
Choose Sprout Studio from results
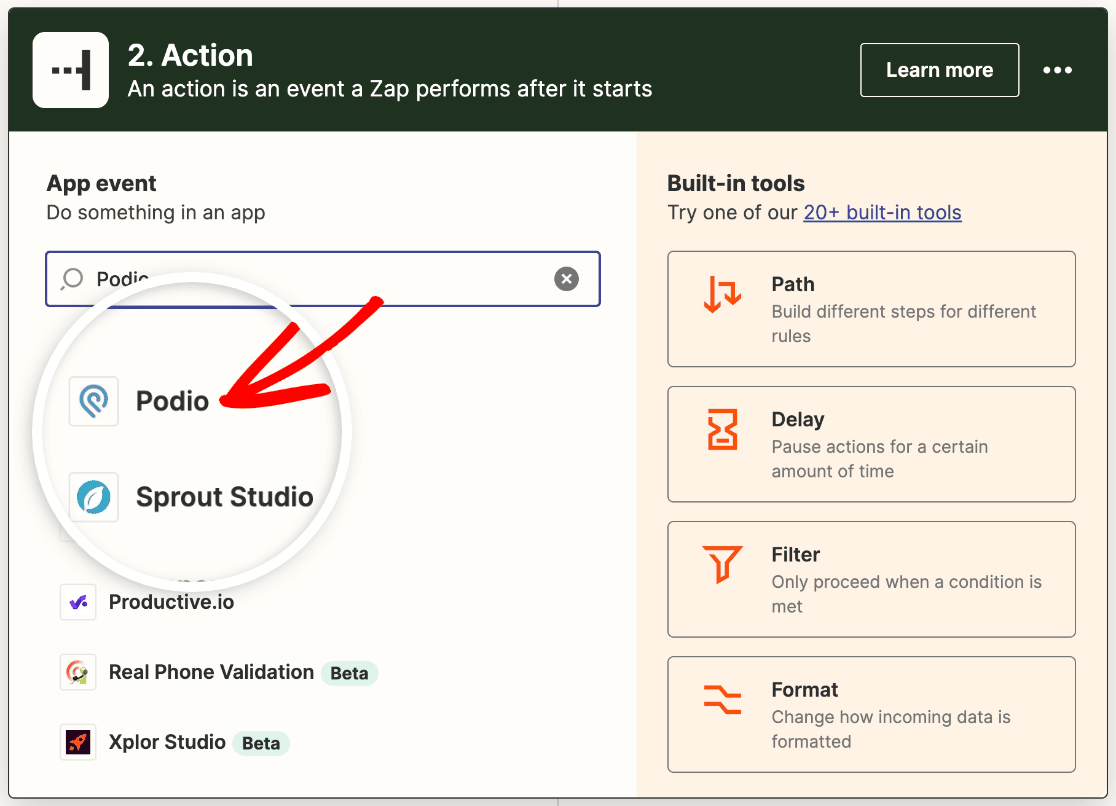click(x=224, y=497)
